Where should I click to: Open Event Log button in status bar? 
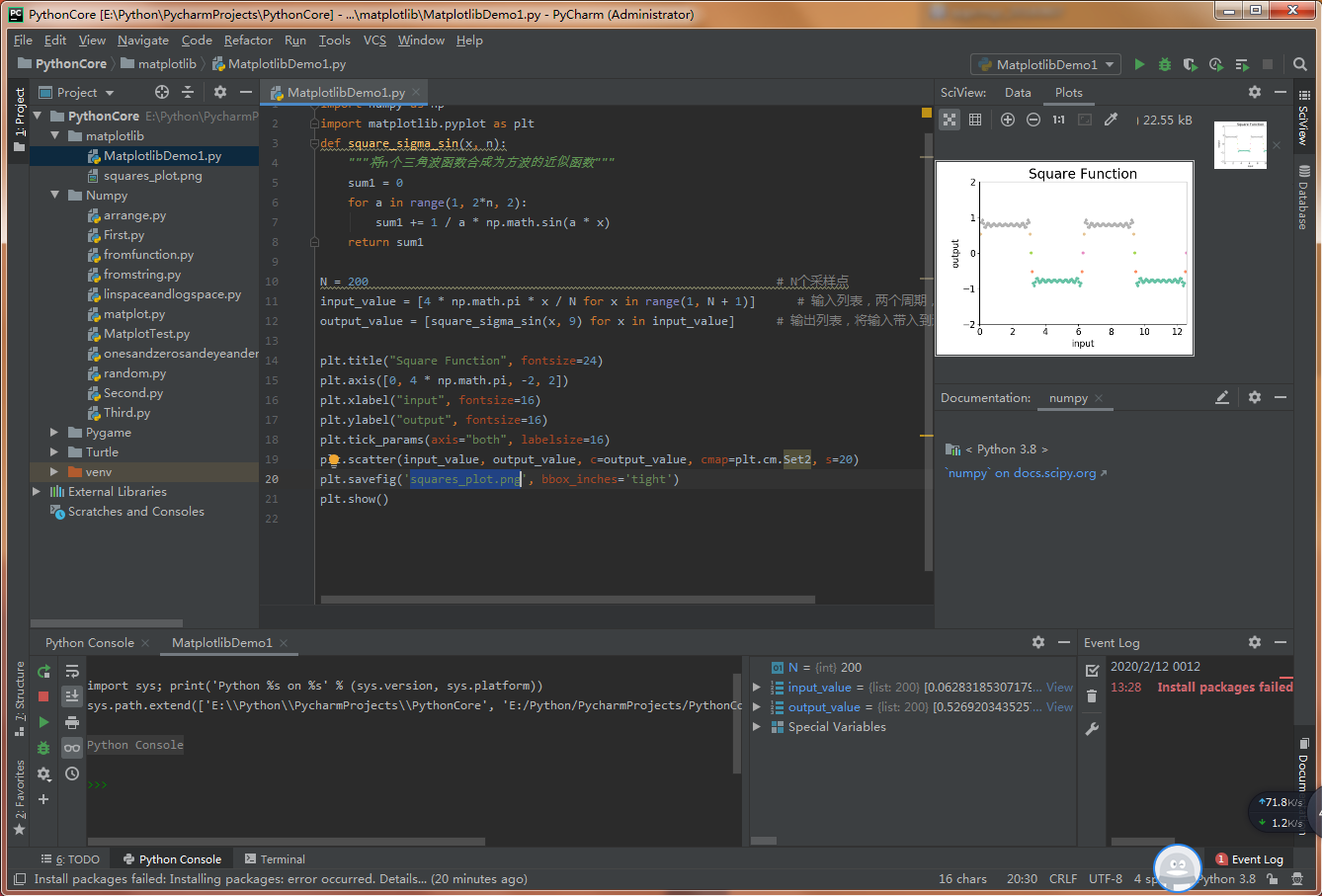[x=1250, y=859]
